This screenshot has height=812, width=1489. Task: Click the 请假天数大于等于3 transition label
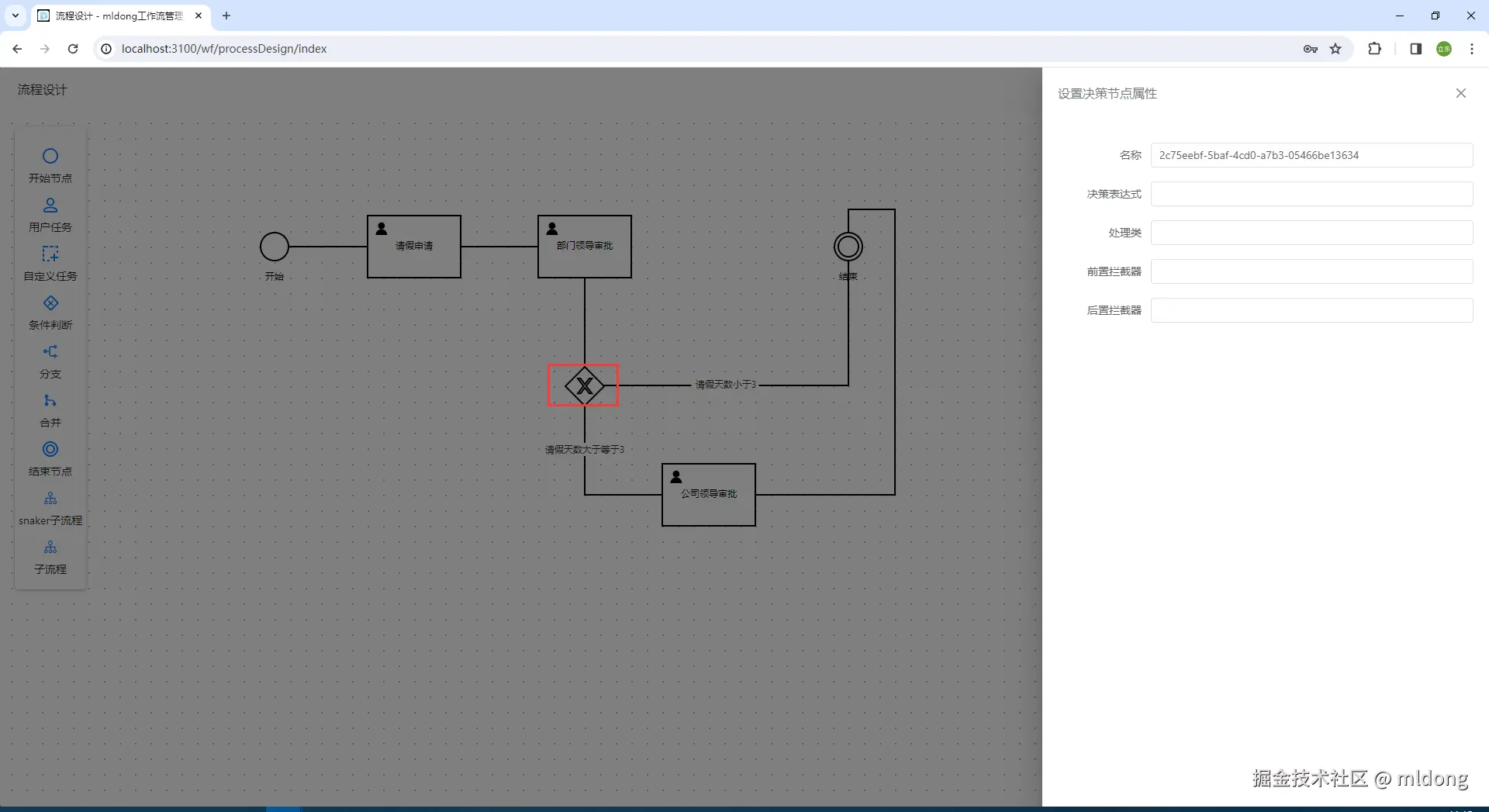pos(584,450)
